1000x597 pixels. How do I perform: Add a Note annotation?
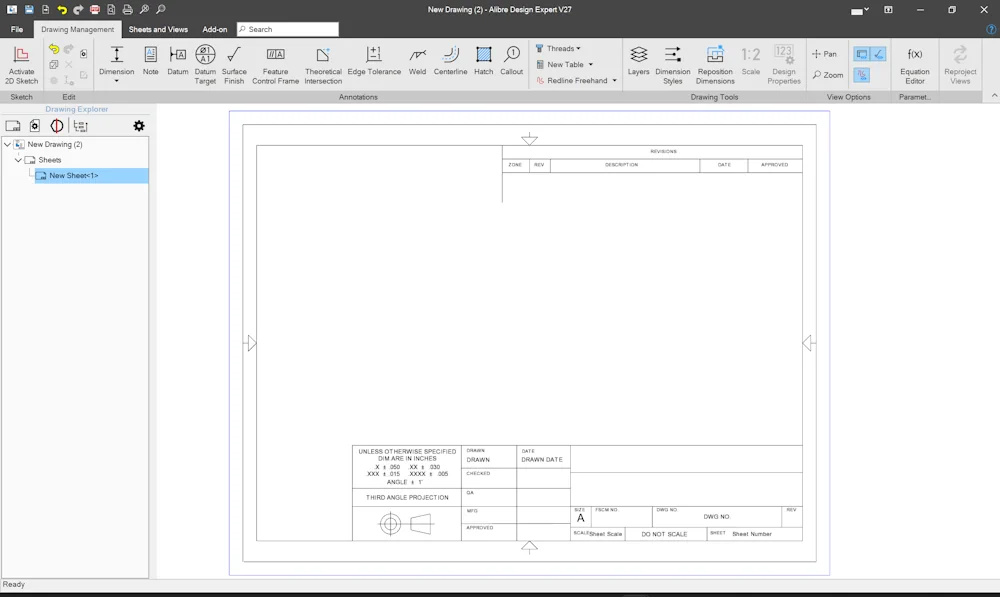click(151, 61)
